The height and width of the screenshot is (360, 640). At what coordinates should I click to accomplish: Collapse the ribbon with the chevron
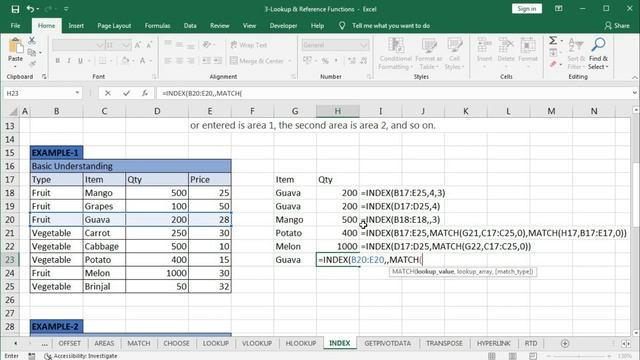[635, 78]
